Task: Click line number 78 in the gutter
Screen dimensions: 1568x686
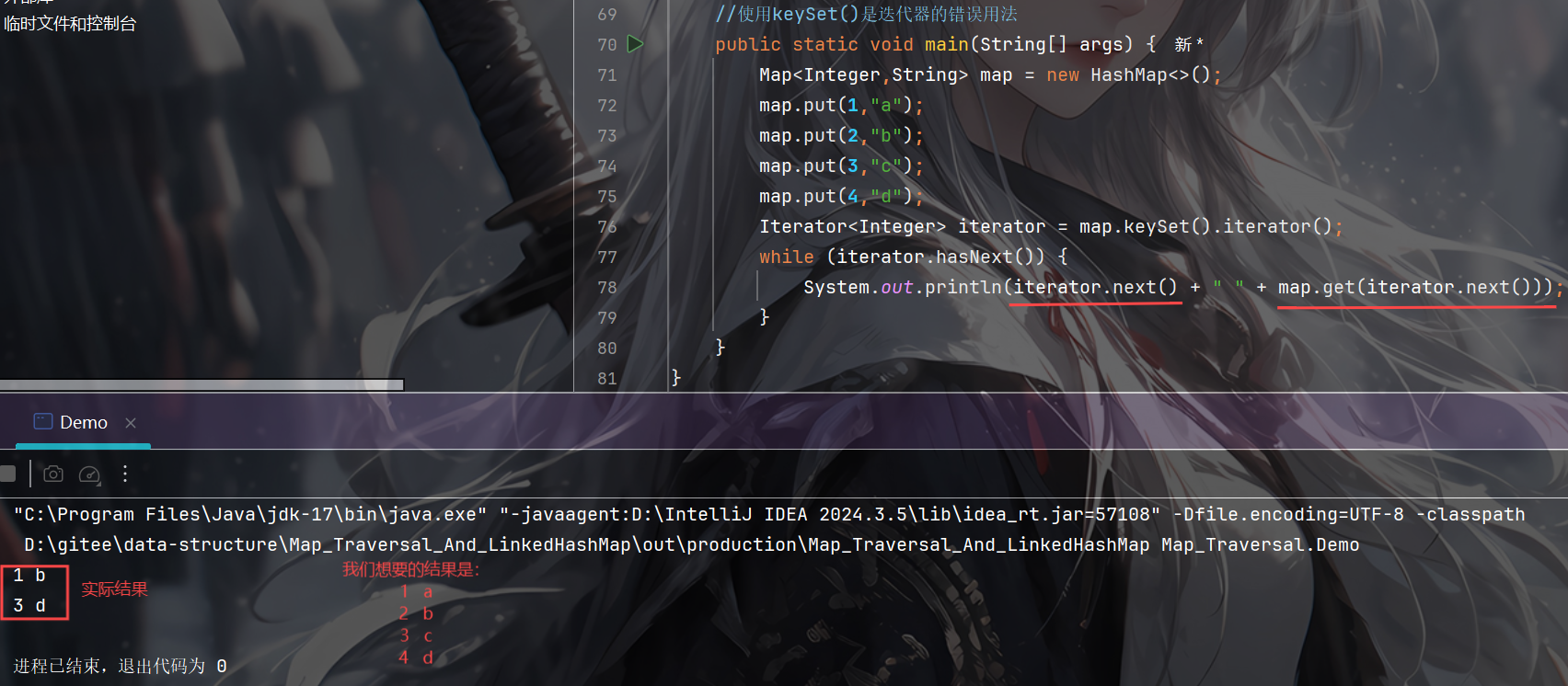Action: coord(606,287)
